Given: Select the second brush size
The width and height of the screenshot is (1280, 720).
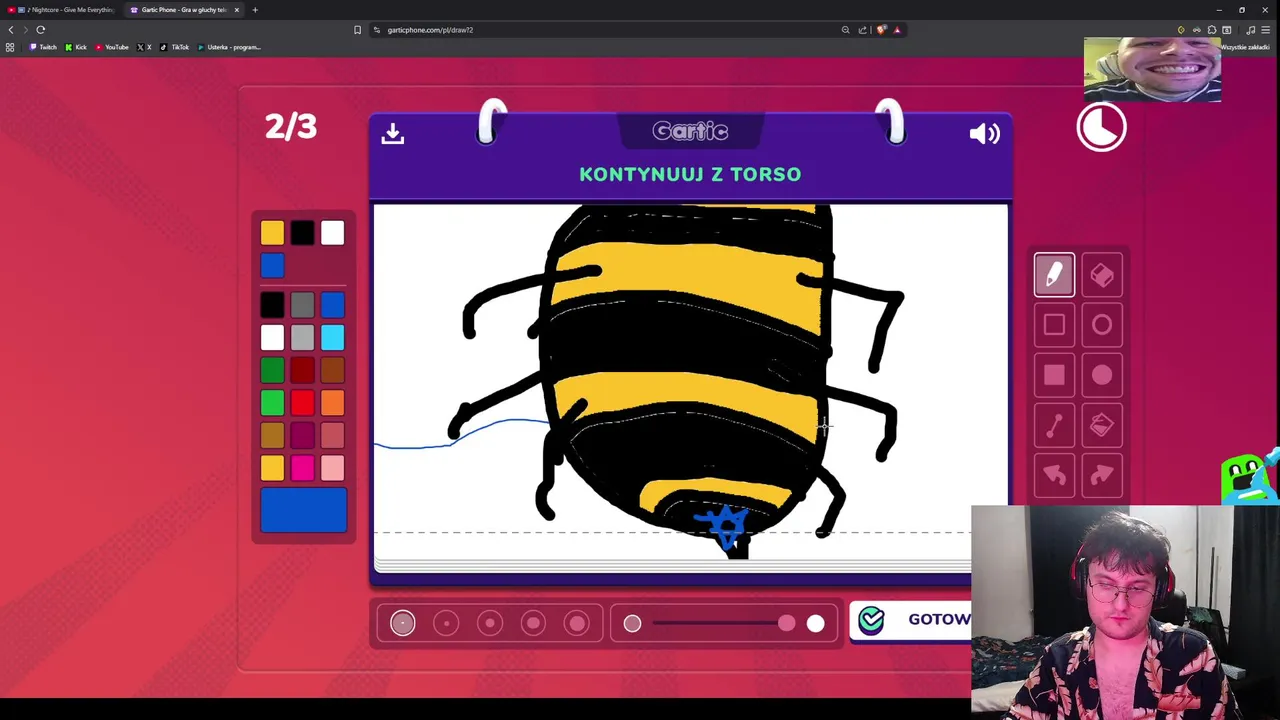Looking at the screenshot, I should [446, 624].
